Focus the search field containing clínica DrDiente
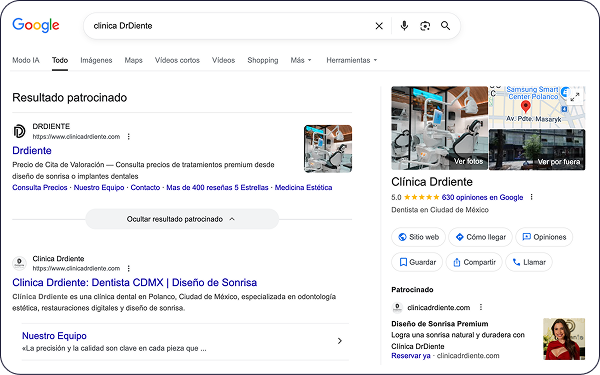600x375 pixels. click(230, 26)
